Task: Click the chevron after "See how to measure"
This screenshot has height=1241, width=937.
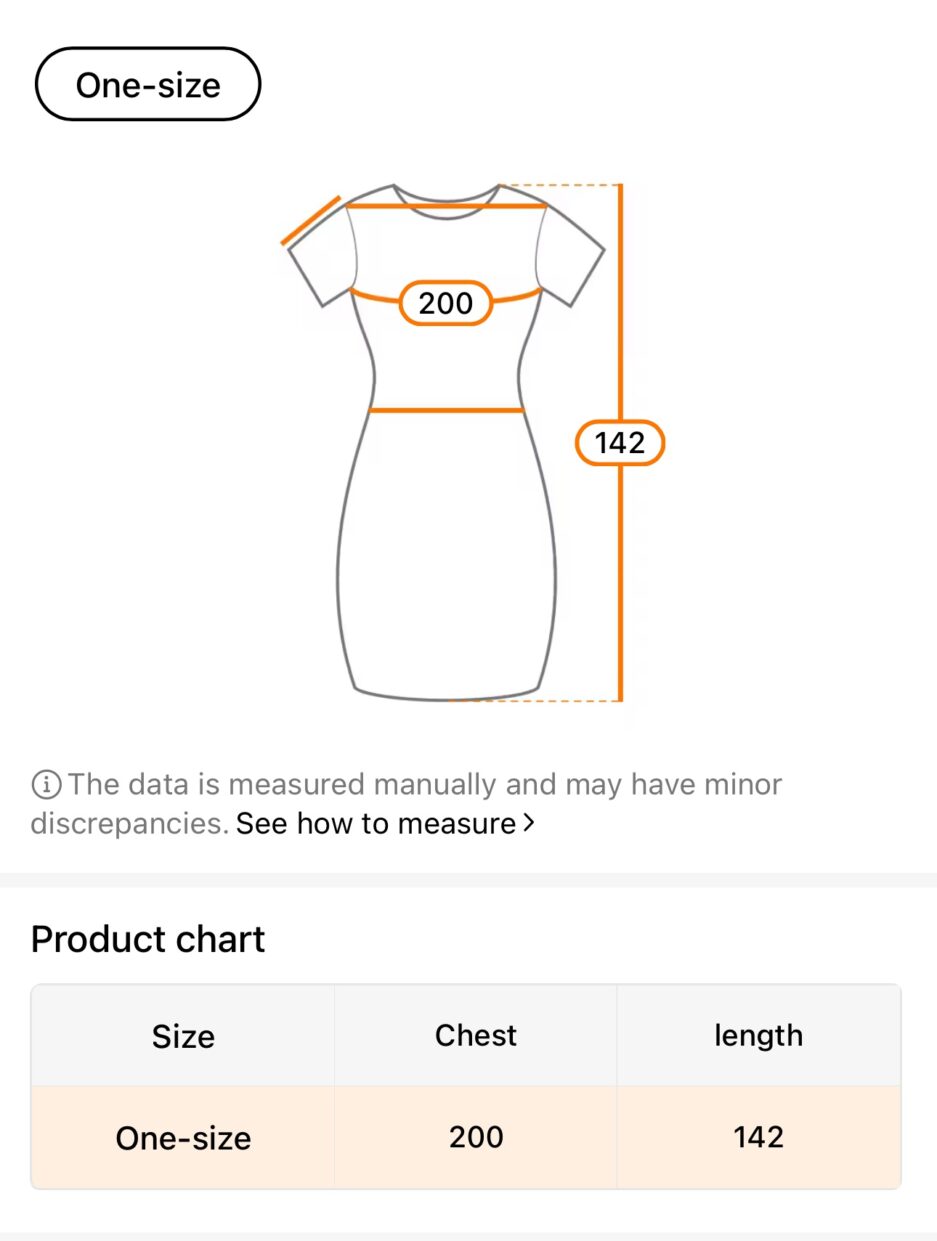Action: [529, 824]
